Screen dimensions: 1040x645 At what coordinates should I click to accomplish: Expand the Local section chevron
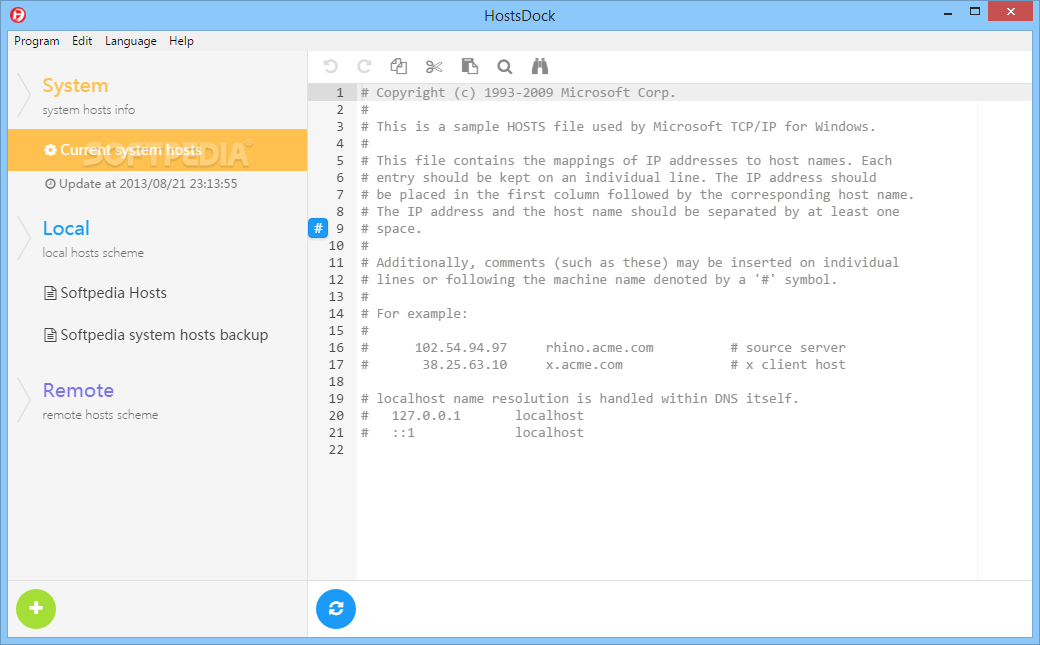[24, 238]
